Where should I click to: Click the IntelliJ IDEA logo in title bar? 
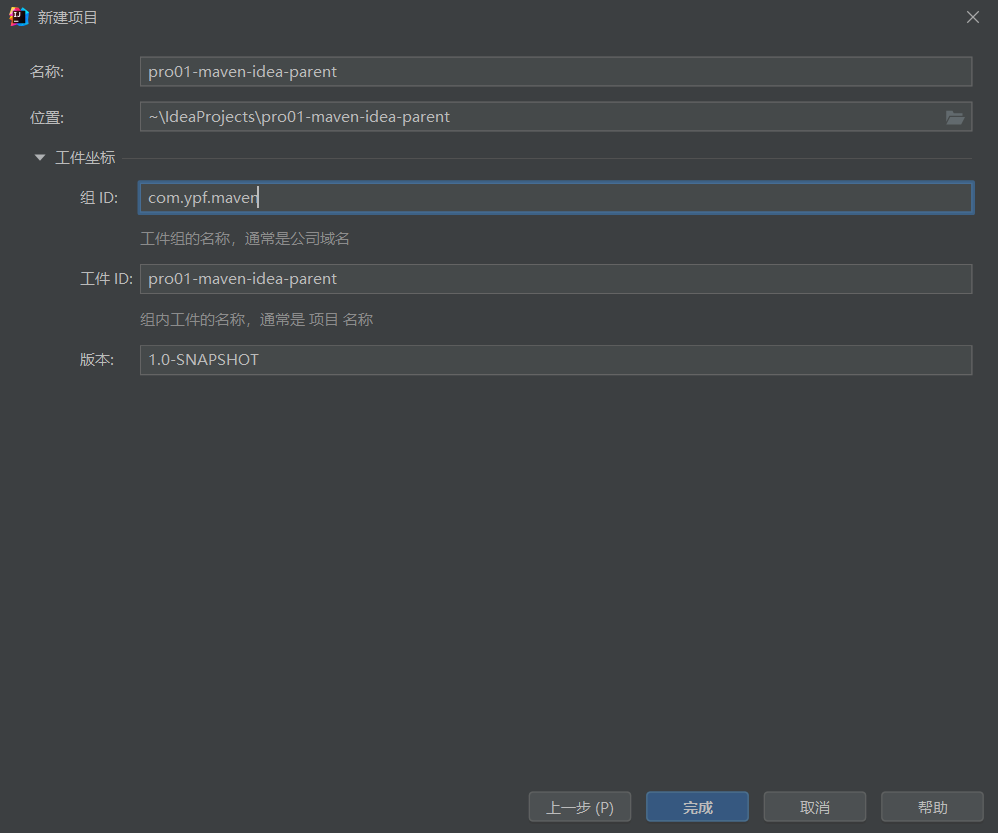(19, 17)
